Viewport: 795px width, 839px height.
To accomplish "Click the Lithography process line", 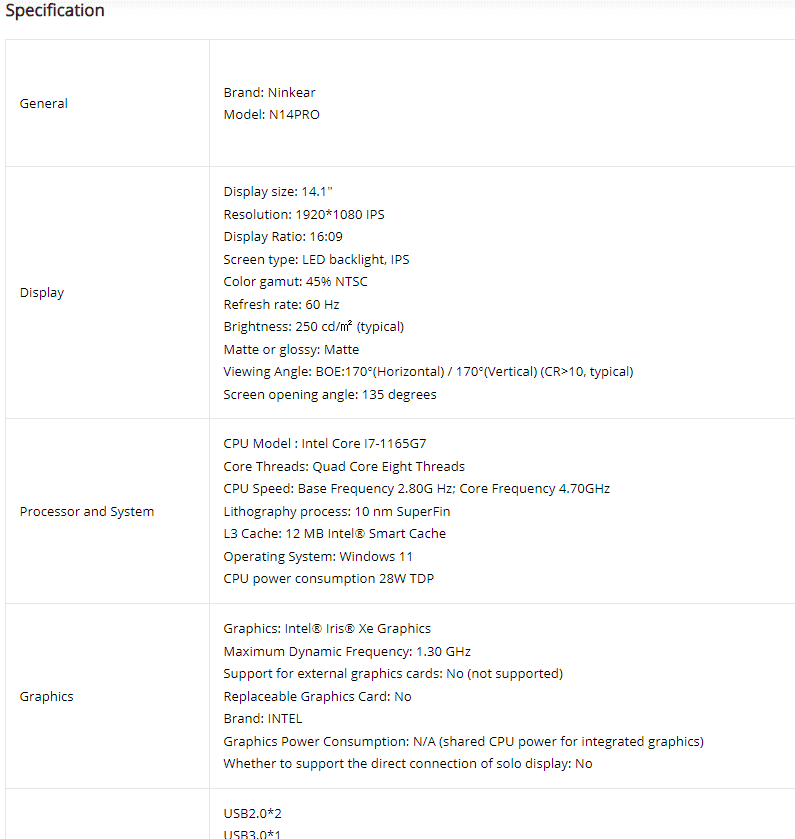I will click(337, 512).
